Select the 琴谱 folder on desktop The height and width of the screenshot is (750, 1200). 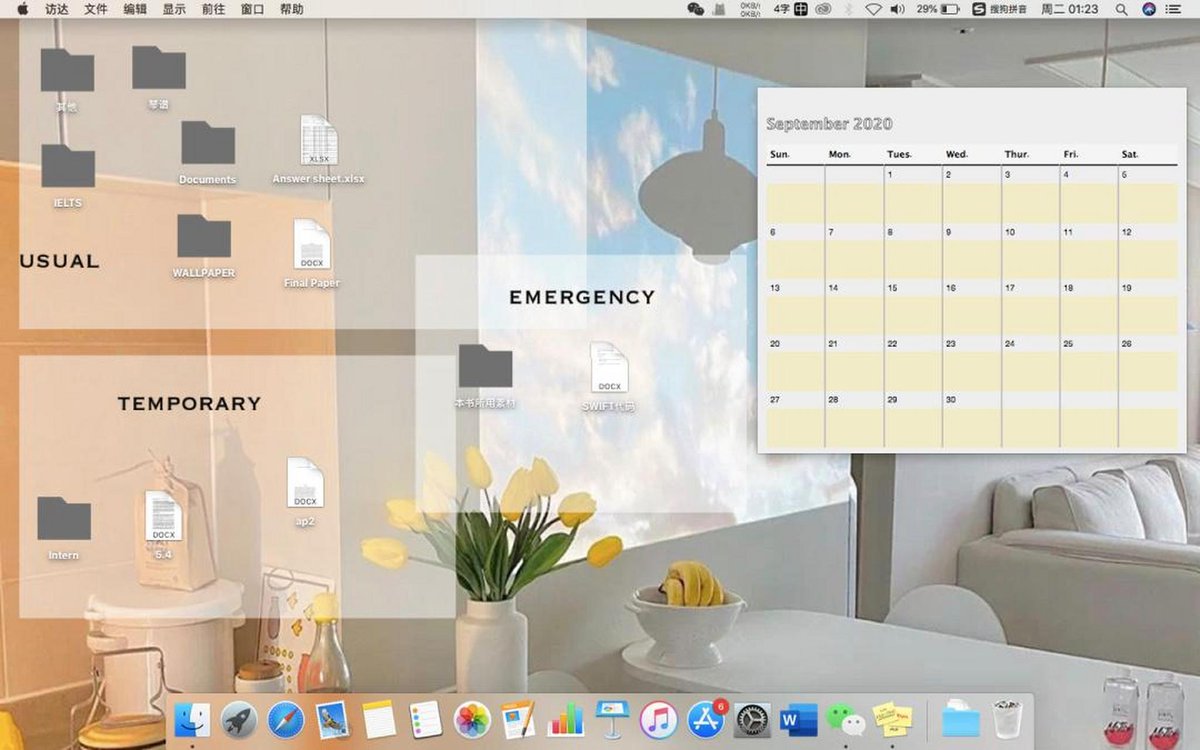pyautogui.click(x=158, y=67)
